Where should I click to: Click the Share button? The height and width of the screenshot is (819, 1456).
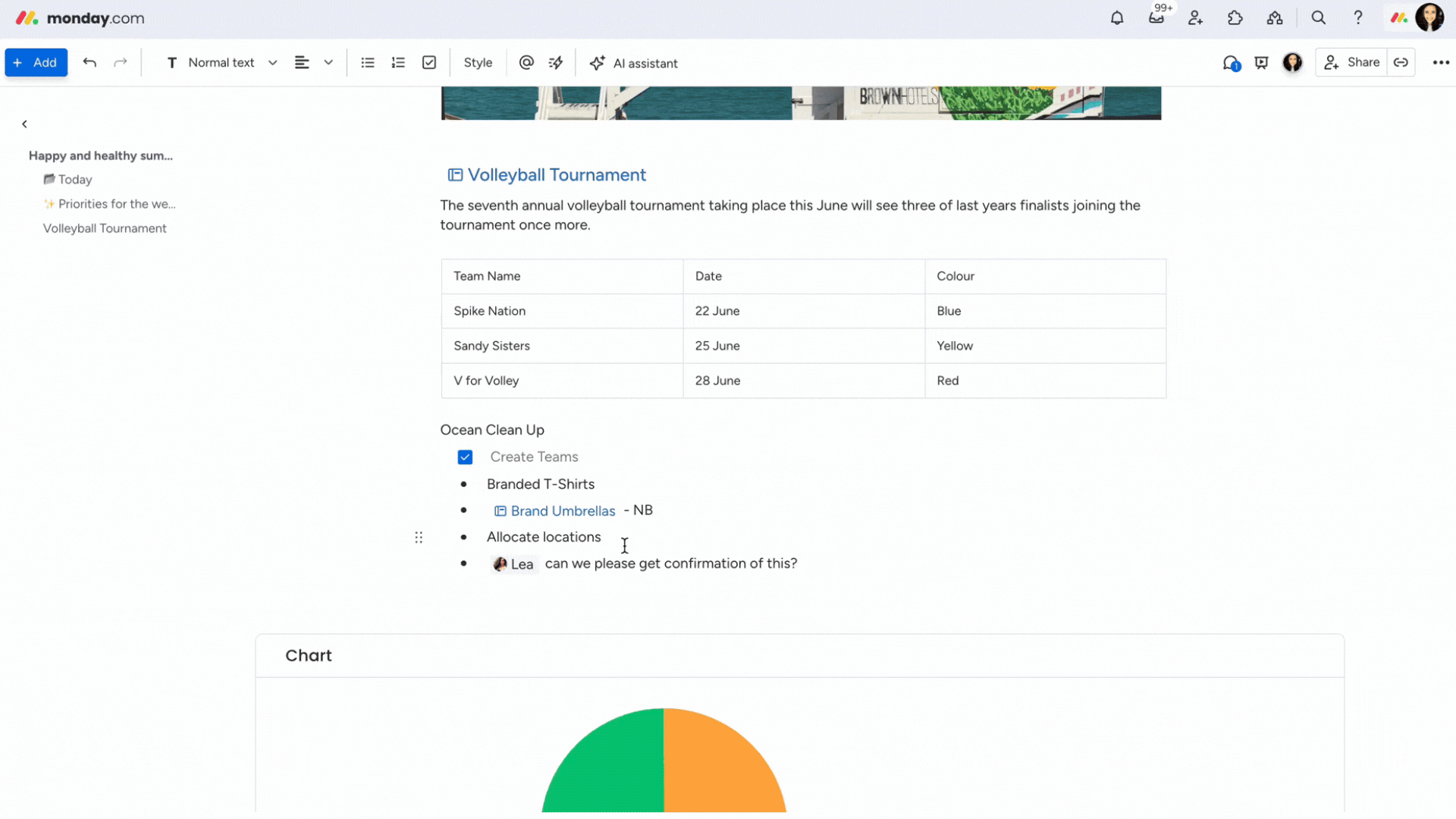click(1351, 63)
